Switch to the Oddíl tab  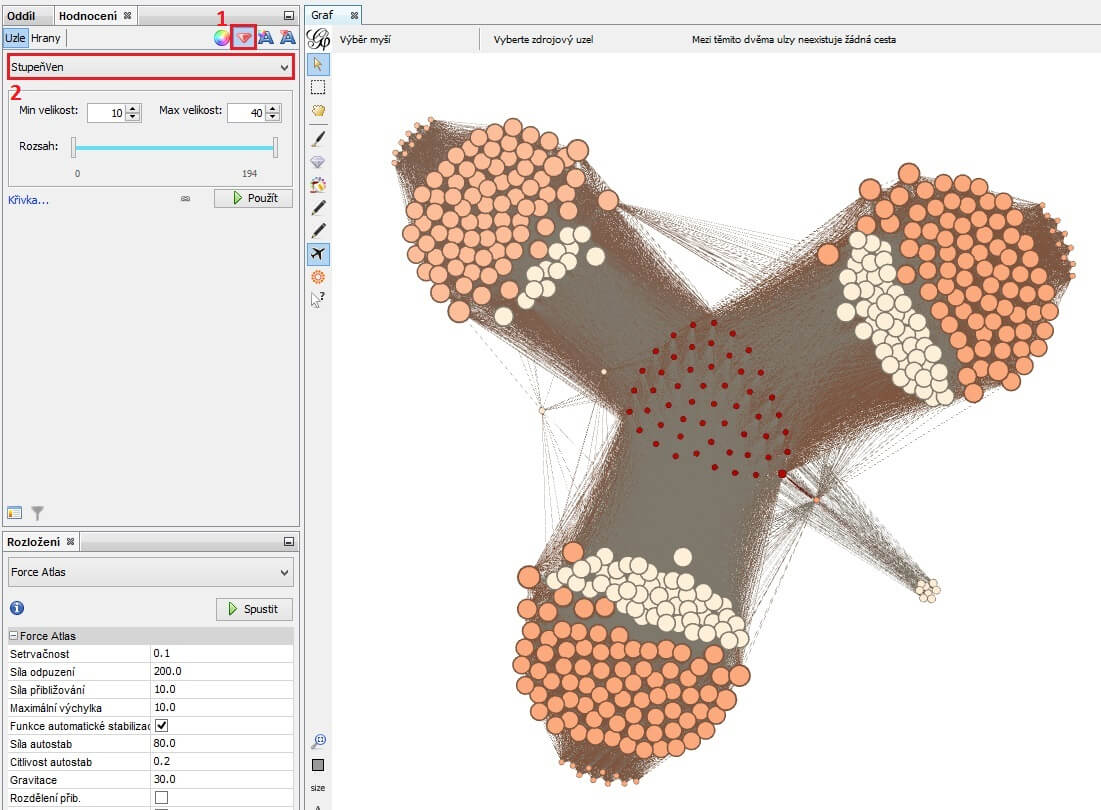tap(20, 15)
